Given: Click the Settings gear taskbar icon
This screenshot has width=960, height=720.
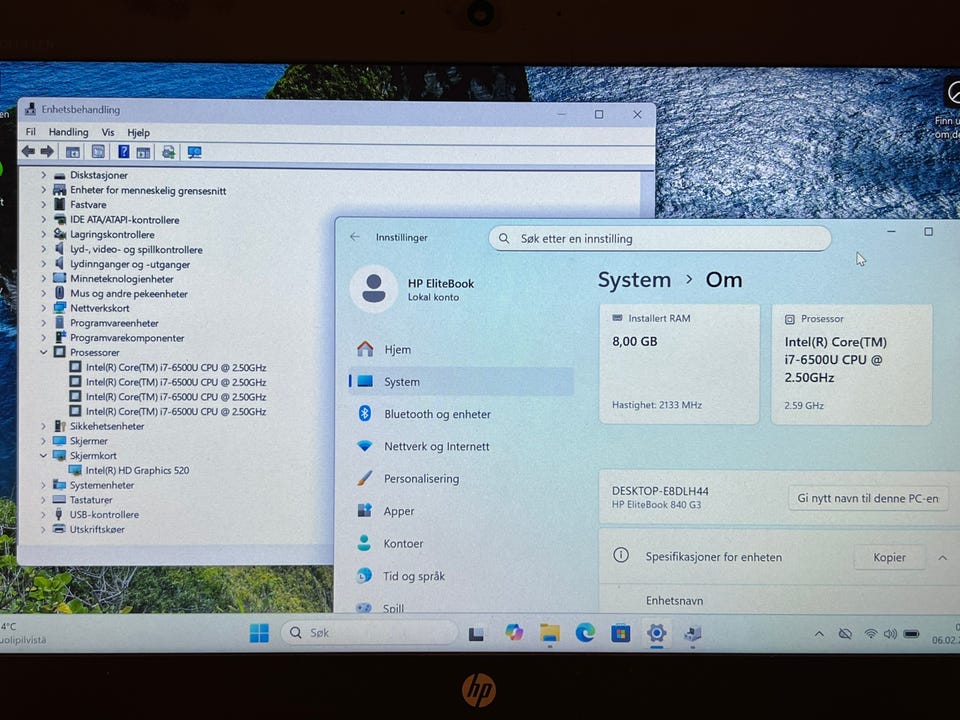Looking at the screenshot, I should [x=656, y=632].
